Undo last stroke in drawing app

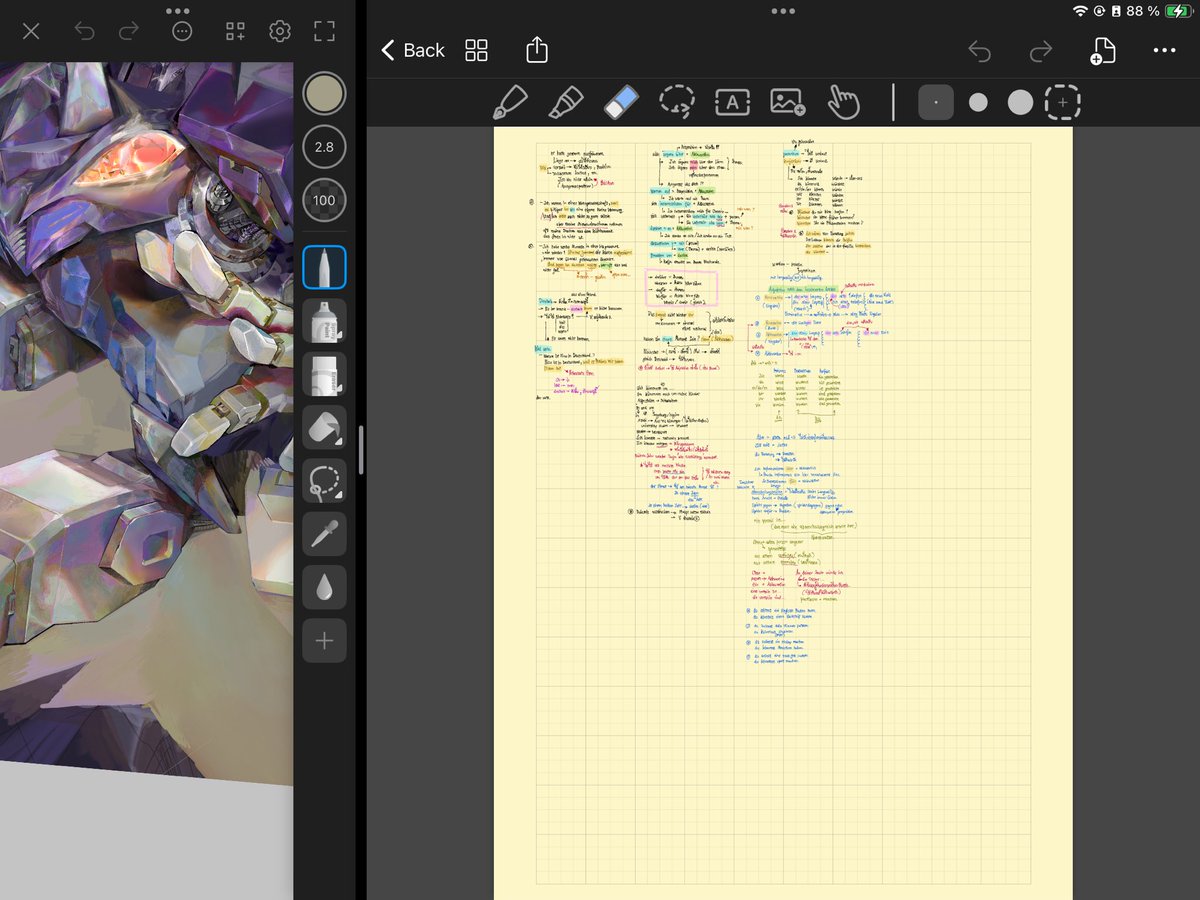pos(84,32)
